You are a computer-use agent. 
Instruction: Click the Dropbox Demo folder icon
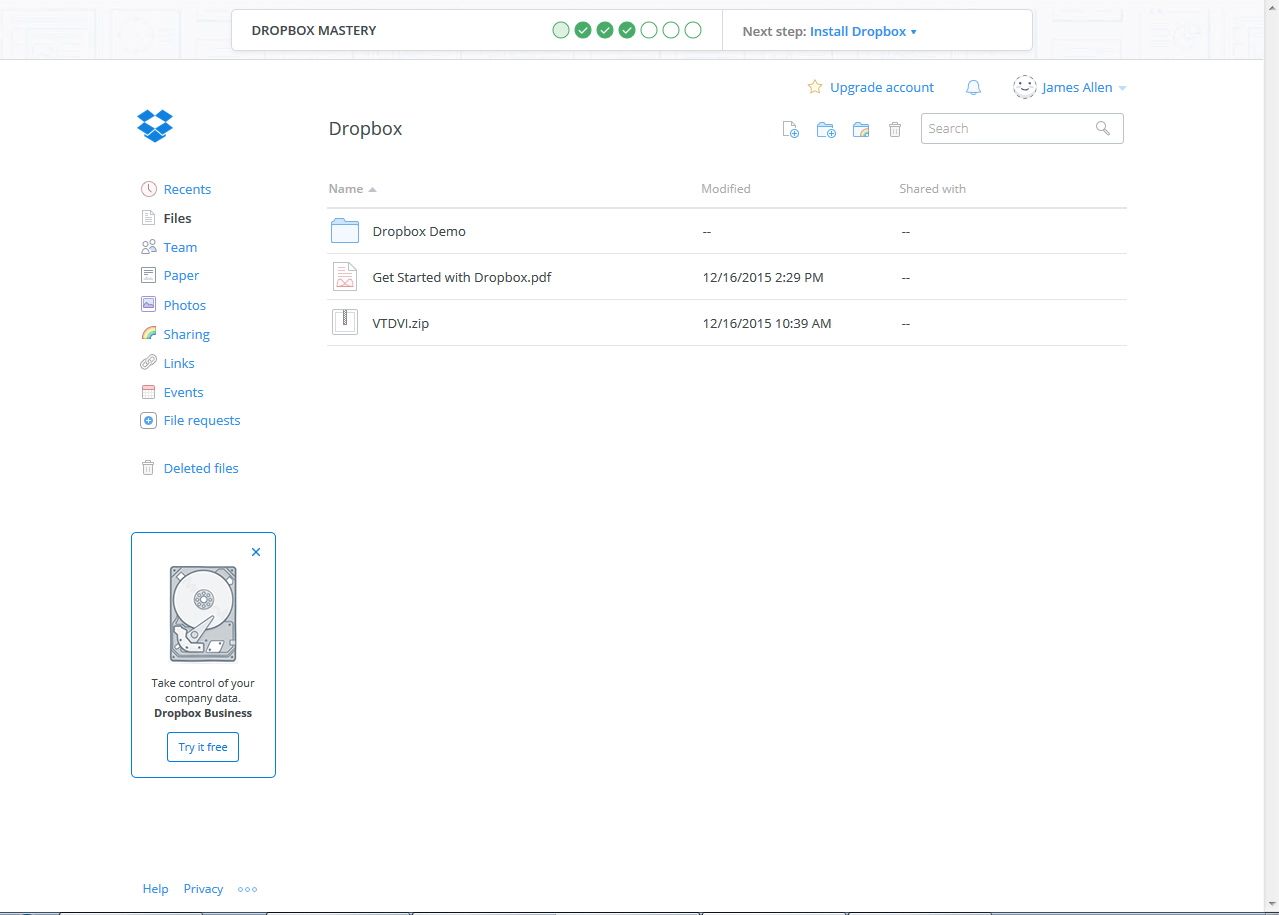click(345, 231)
